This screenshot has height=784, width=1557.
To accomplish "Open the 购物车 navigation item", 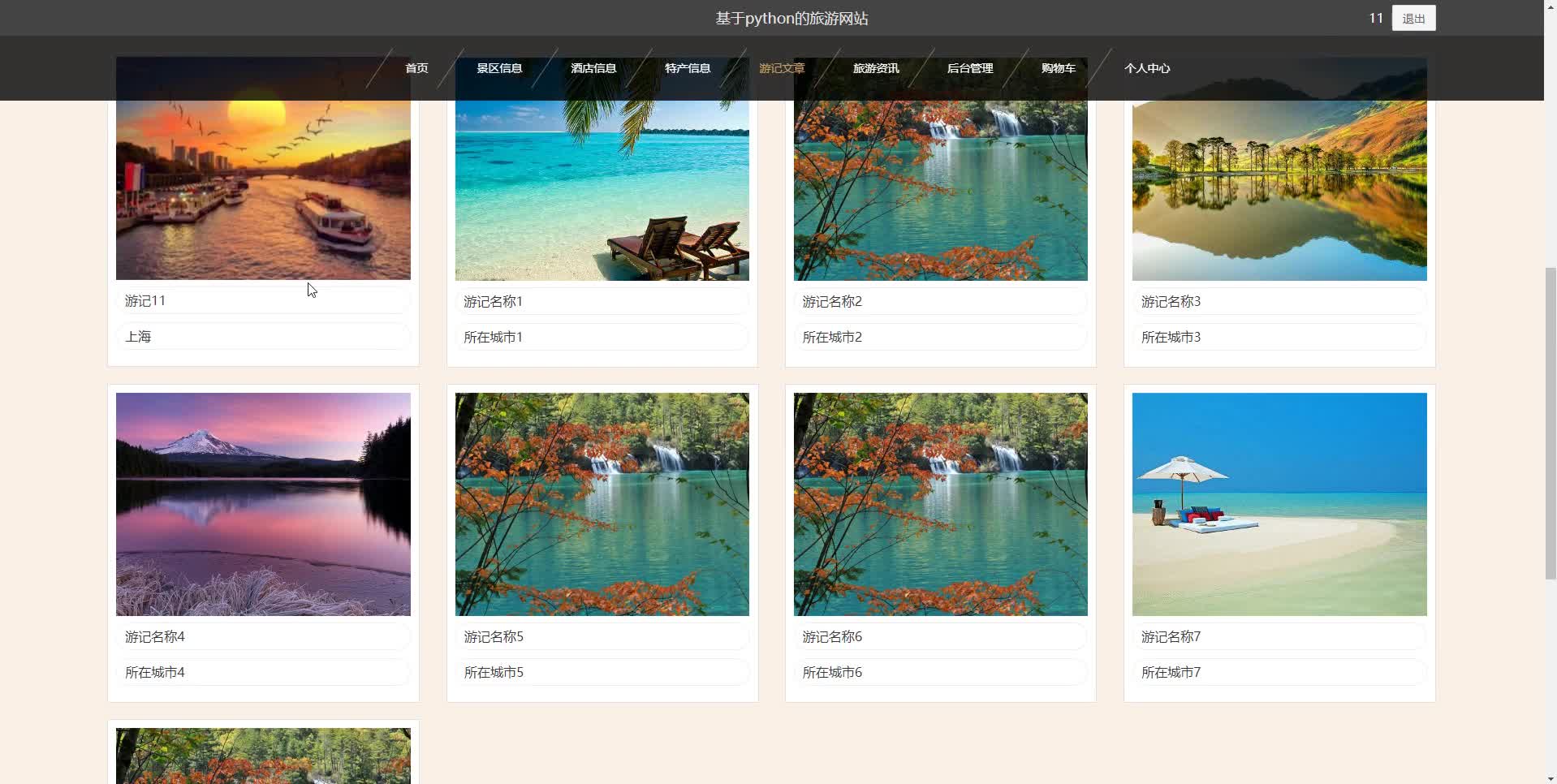I will [1059, 68].
